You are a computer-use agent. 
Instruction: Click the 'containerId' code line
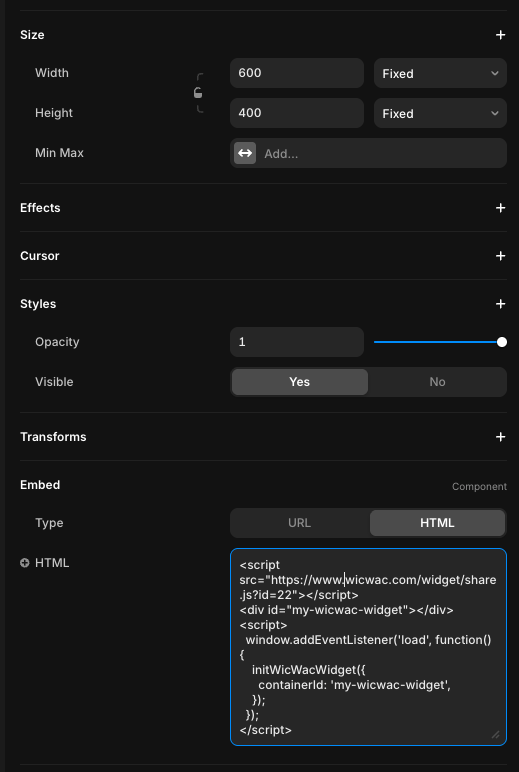355,685
